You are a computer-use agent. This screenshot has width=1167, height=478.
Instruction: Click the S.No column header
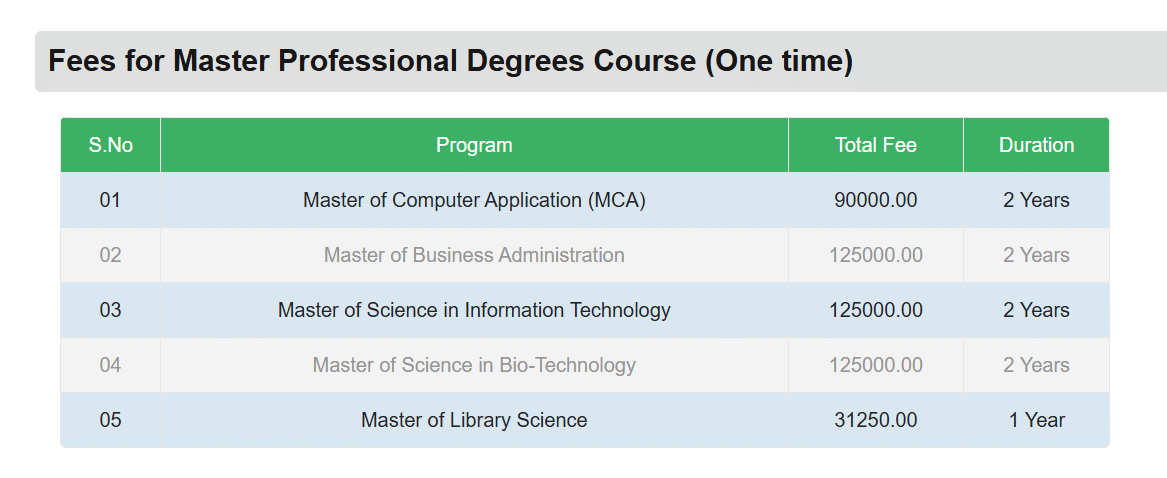pos(110,145)
